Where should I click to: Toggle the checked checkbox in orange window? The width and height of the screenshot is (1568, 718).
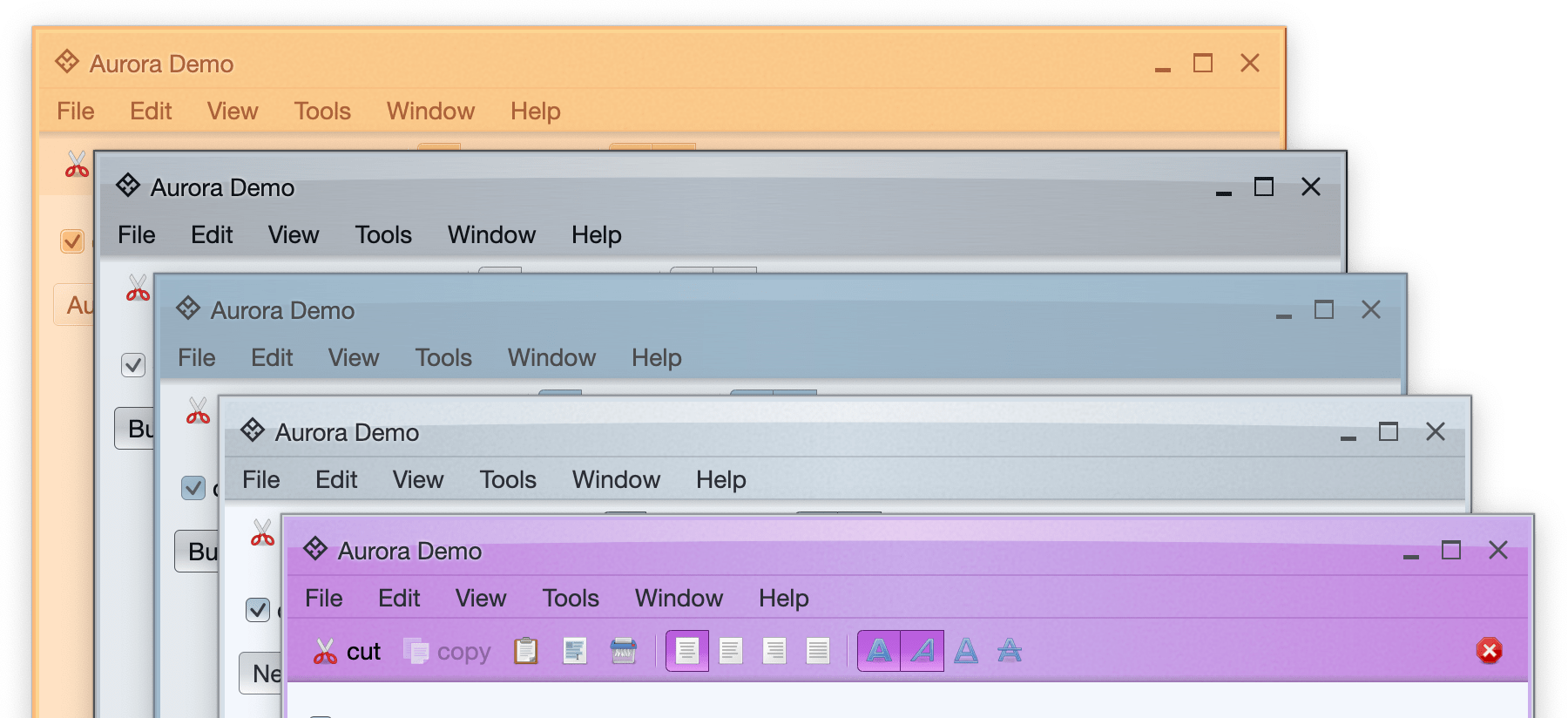[72, 241]
